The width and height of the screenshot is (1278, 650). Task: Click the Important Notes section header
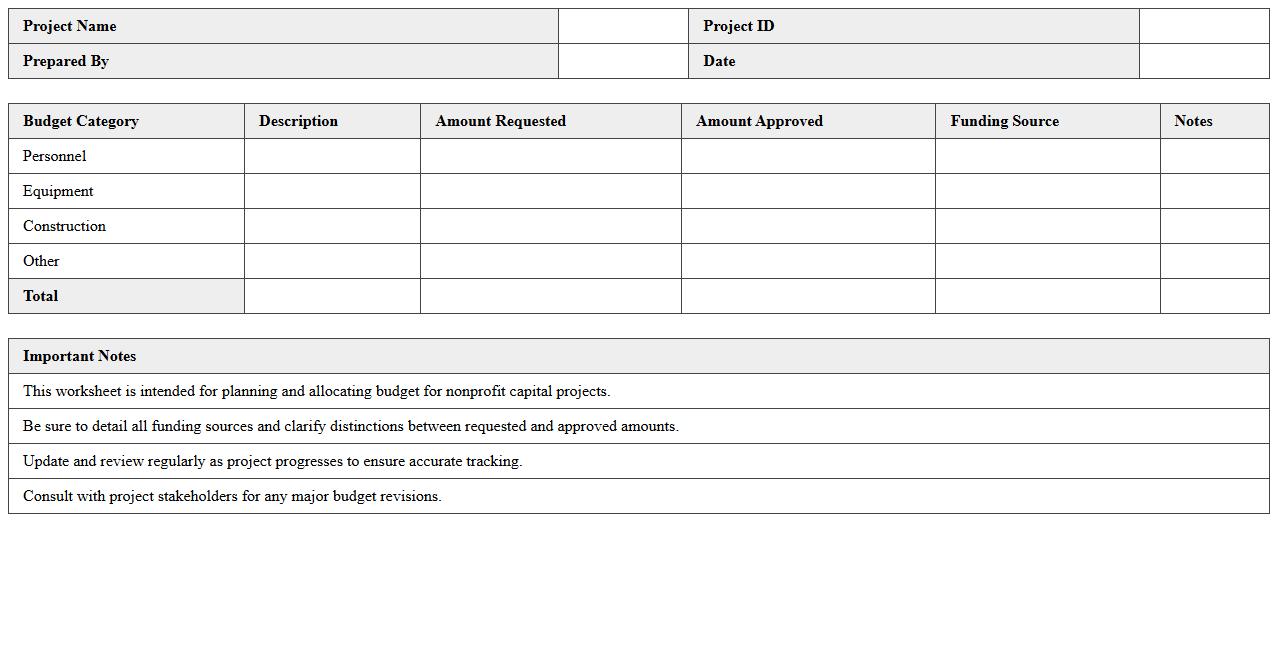(80, 356)
